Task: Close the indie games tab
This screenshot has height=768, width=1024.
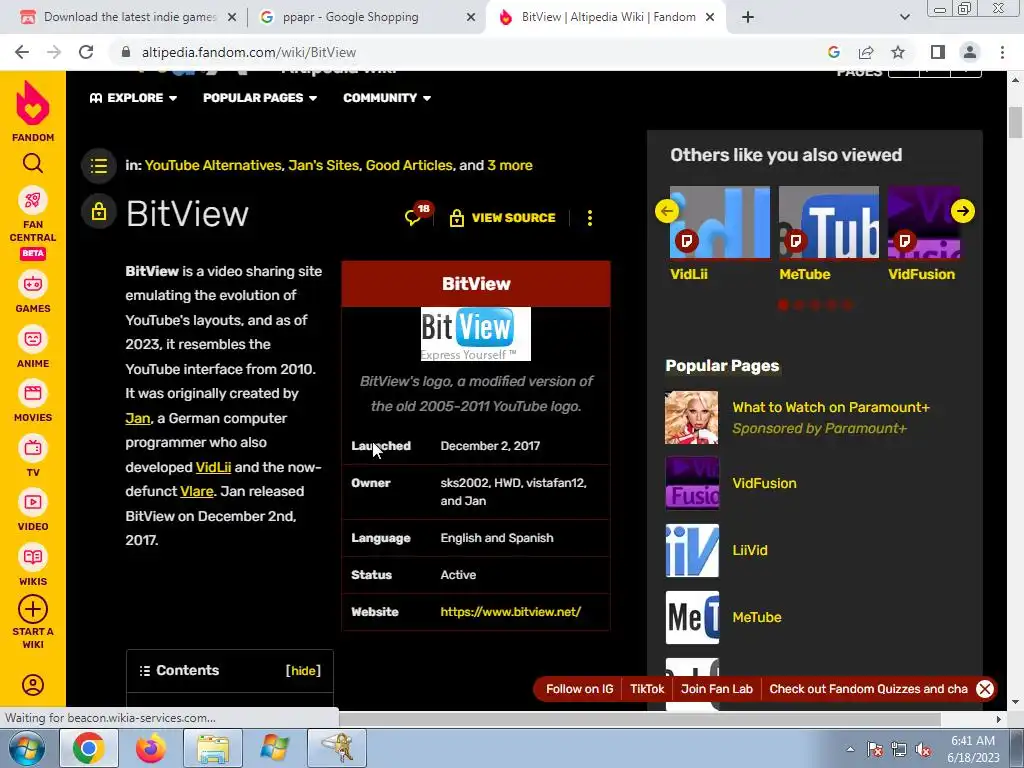Action: 232,18
